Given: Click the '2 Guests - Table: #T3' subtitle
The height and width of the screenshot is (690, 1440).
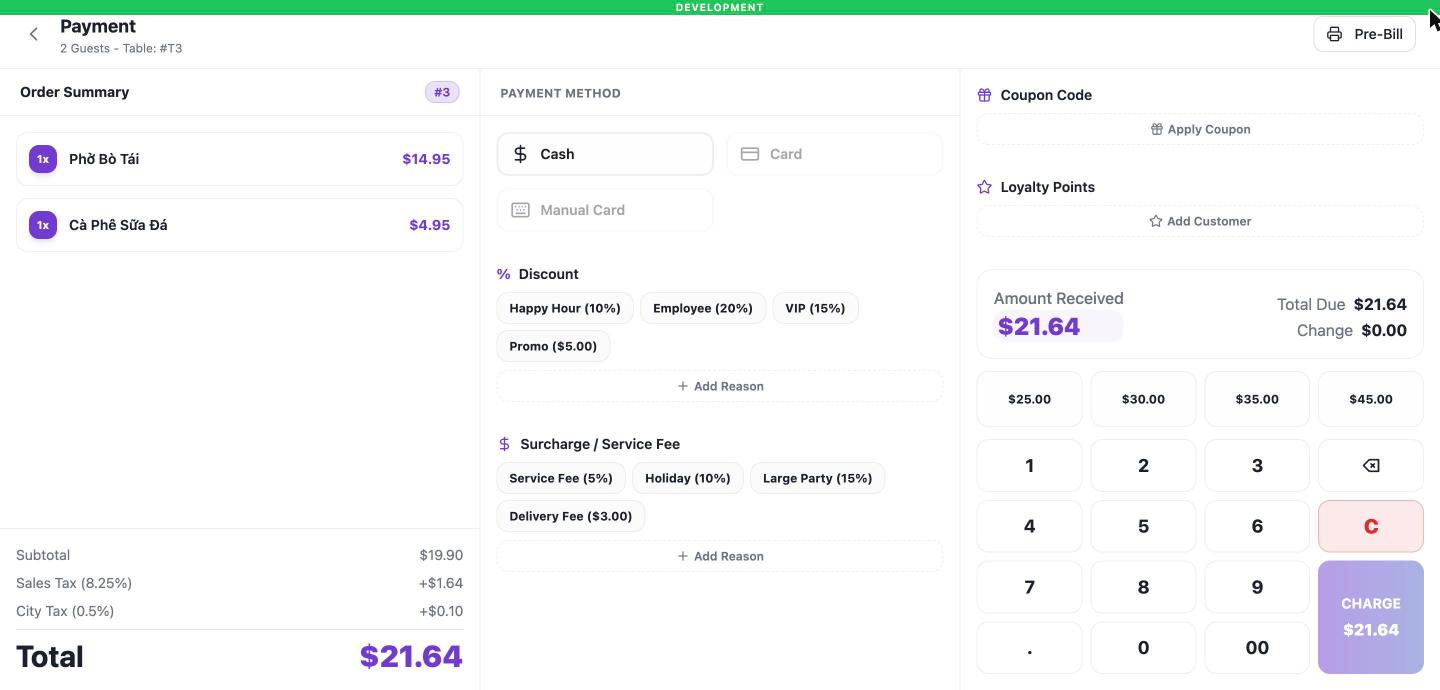Looking at the screenshot, I should point(121,48).
